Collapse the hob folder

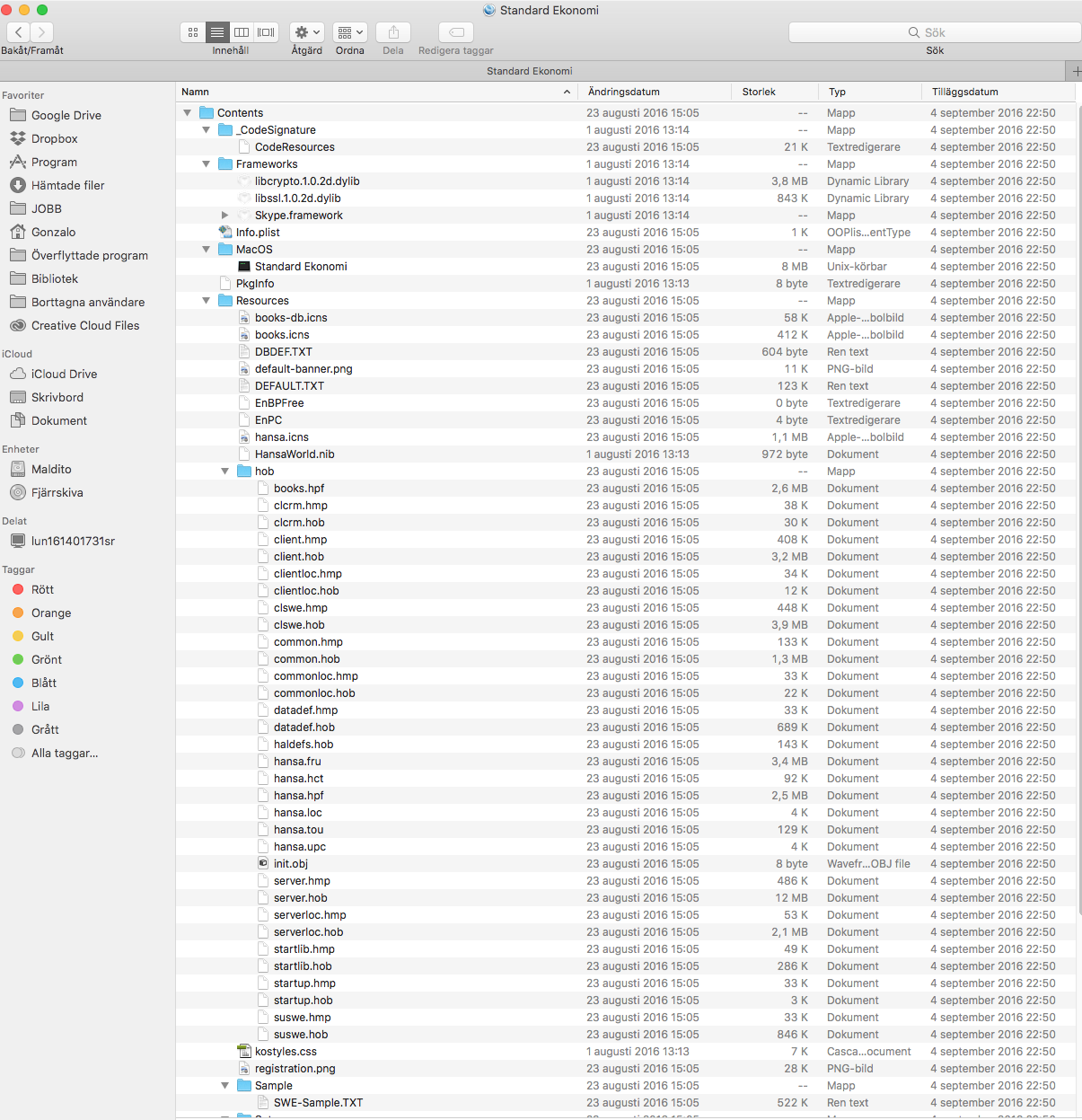[225, 472]
